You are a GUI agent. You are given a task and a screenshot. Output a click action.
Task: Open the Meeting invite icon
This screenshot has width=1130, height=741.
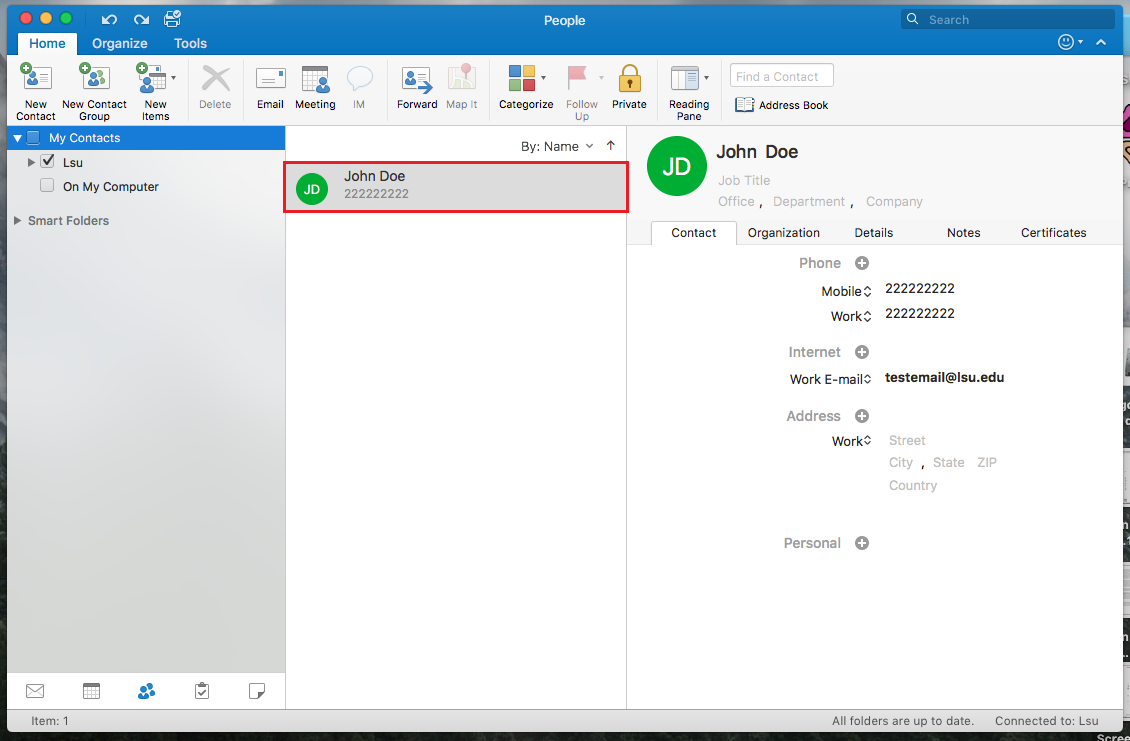tap(315, 79)
